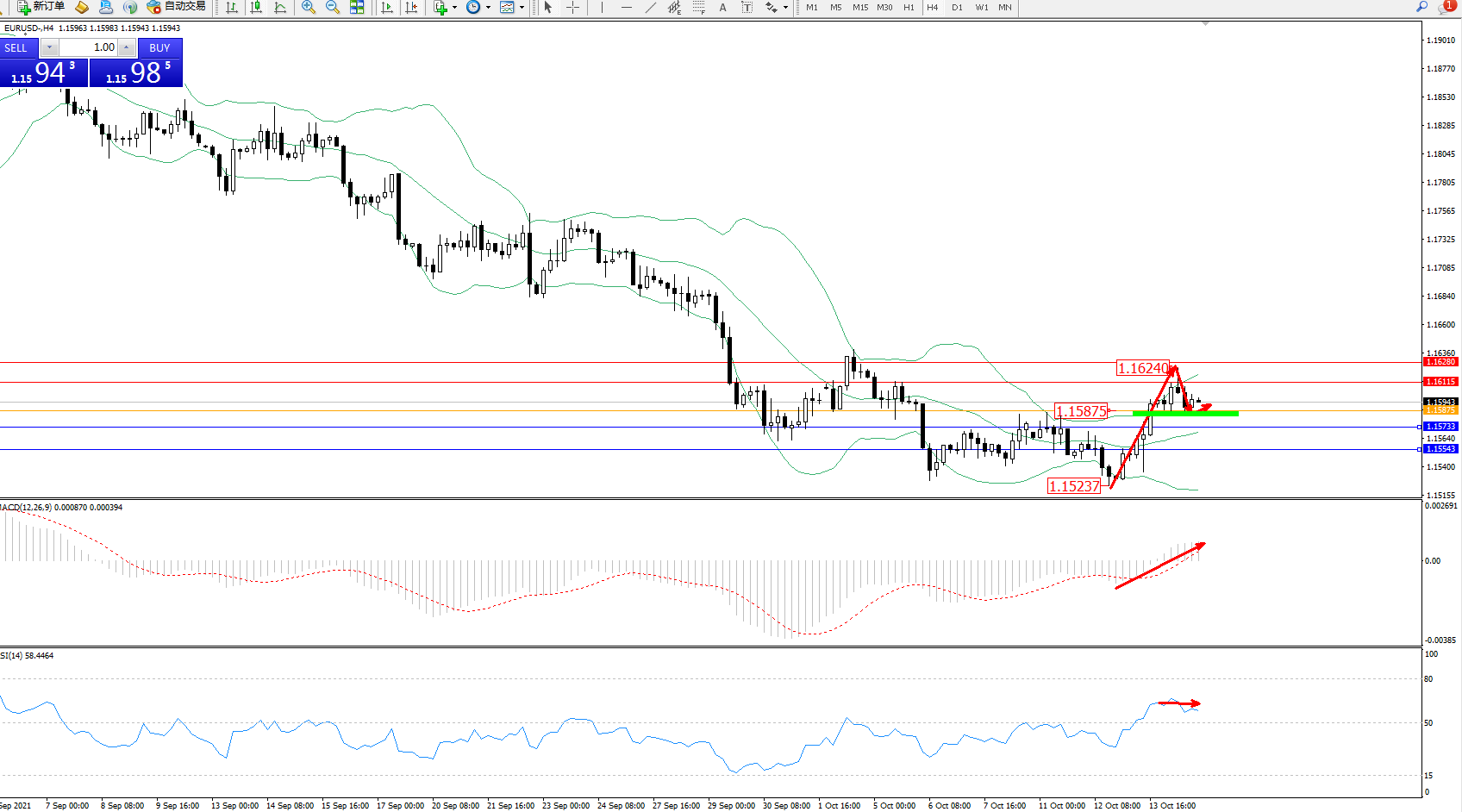Draw a horizontal line with toolbar tool

pos(627,8)
